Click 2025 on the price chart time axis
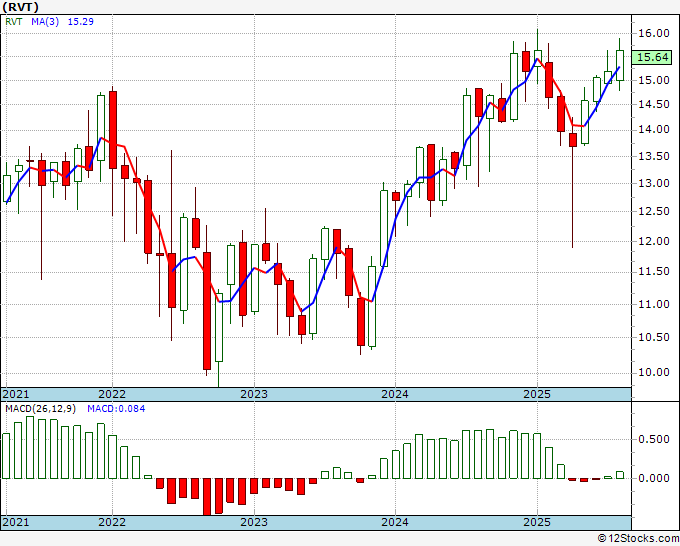 (537, 394)
